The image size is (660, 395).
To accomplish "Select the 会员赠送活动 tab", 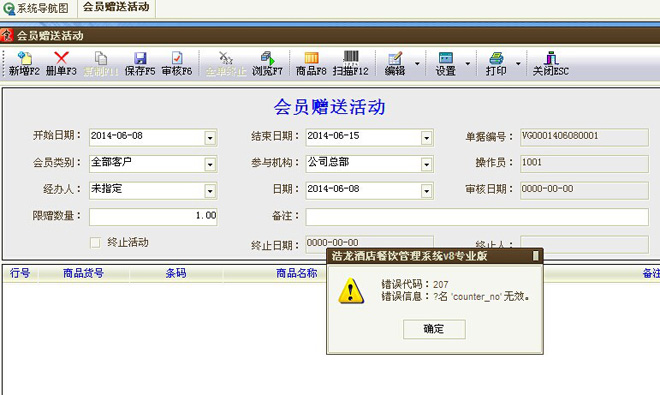I will coord(116,7).
